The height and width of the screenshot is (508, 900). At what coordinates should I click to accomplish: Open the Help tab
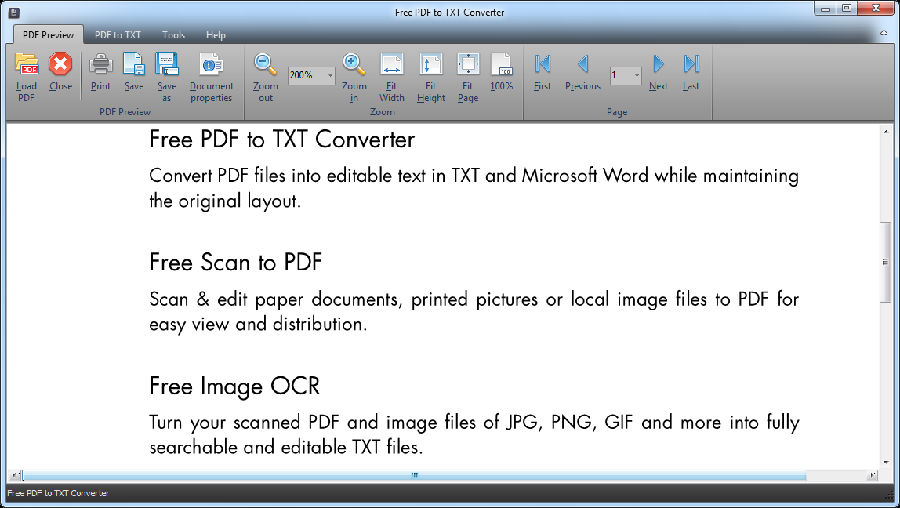tap(216, 34)
